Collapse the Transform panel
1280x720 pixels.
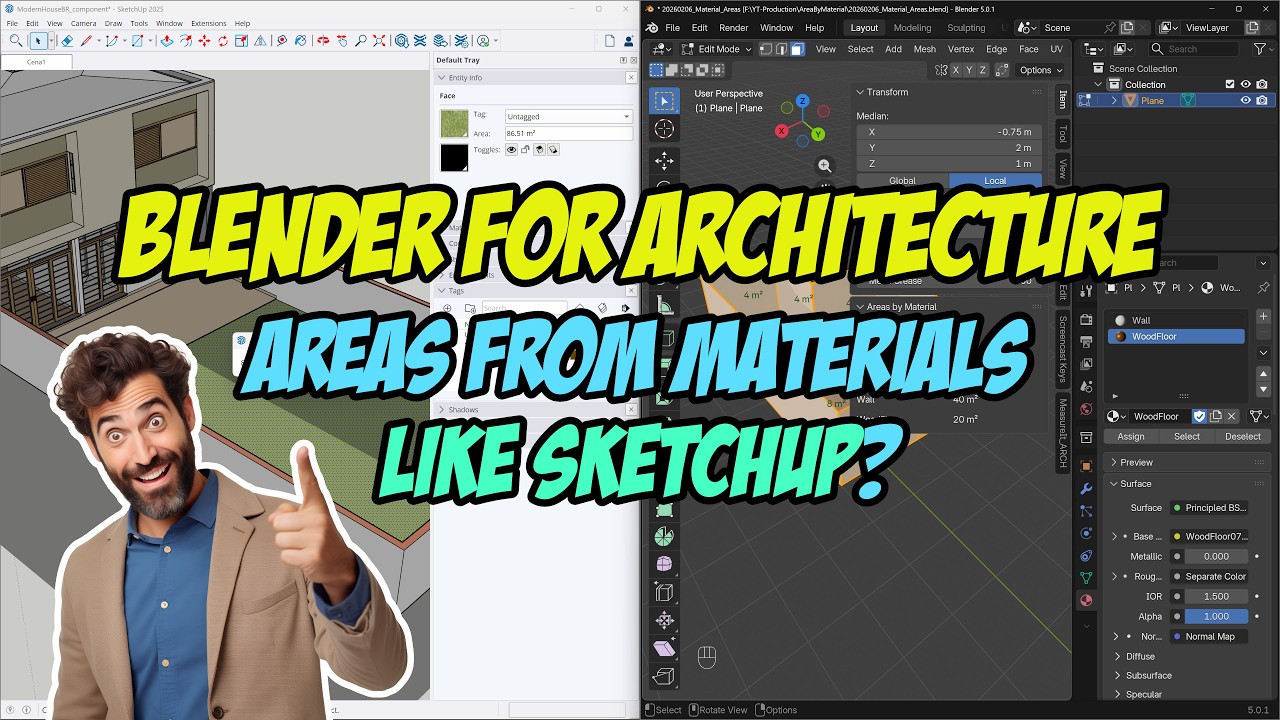(x=860, y=92)
